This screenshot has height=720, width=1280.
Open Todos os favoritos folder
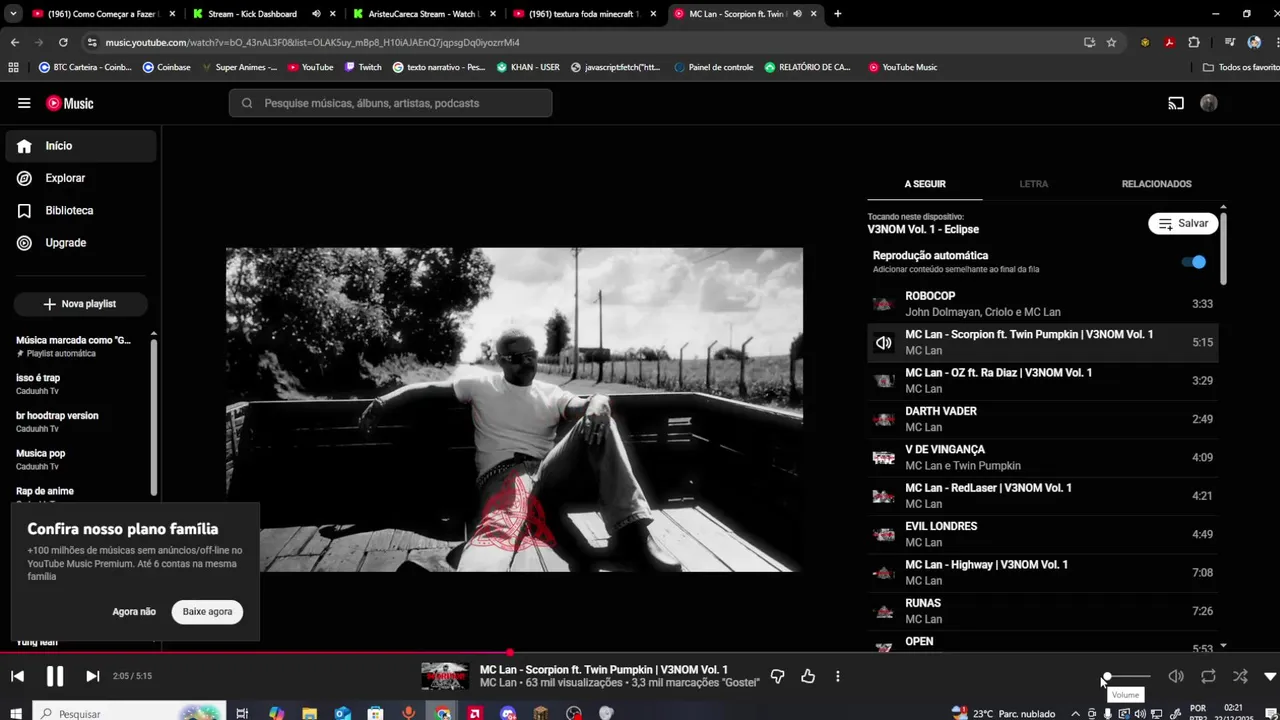tap(1241, 67)
